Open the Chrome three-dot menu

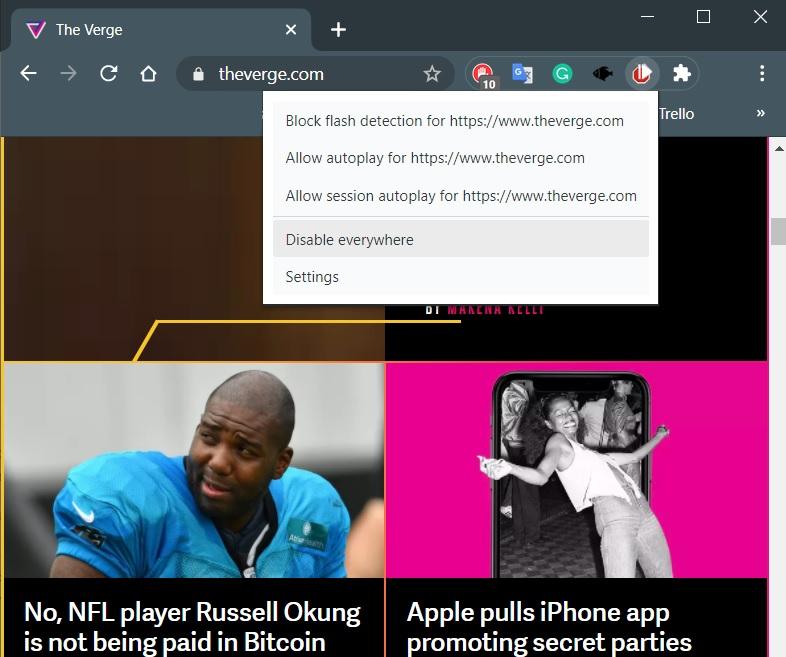[762, 74]
